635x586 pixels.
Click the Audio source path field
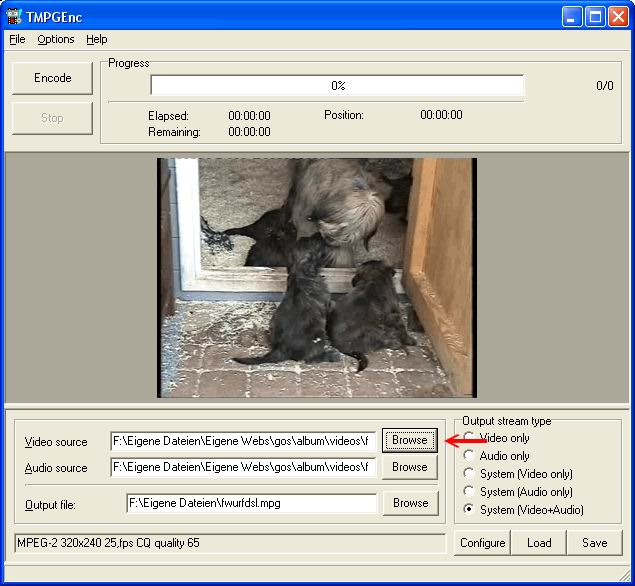point(243,467)
